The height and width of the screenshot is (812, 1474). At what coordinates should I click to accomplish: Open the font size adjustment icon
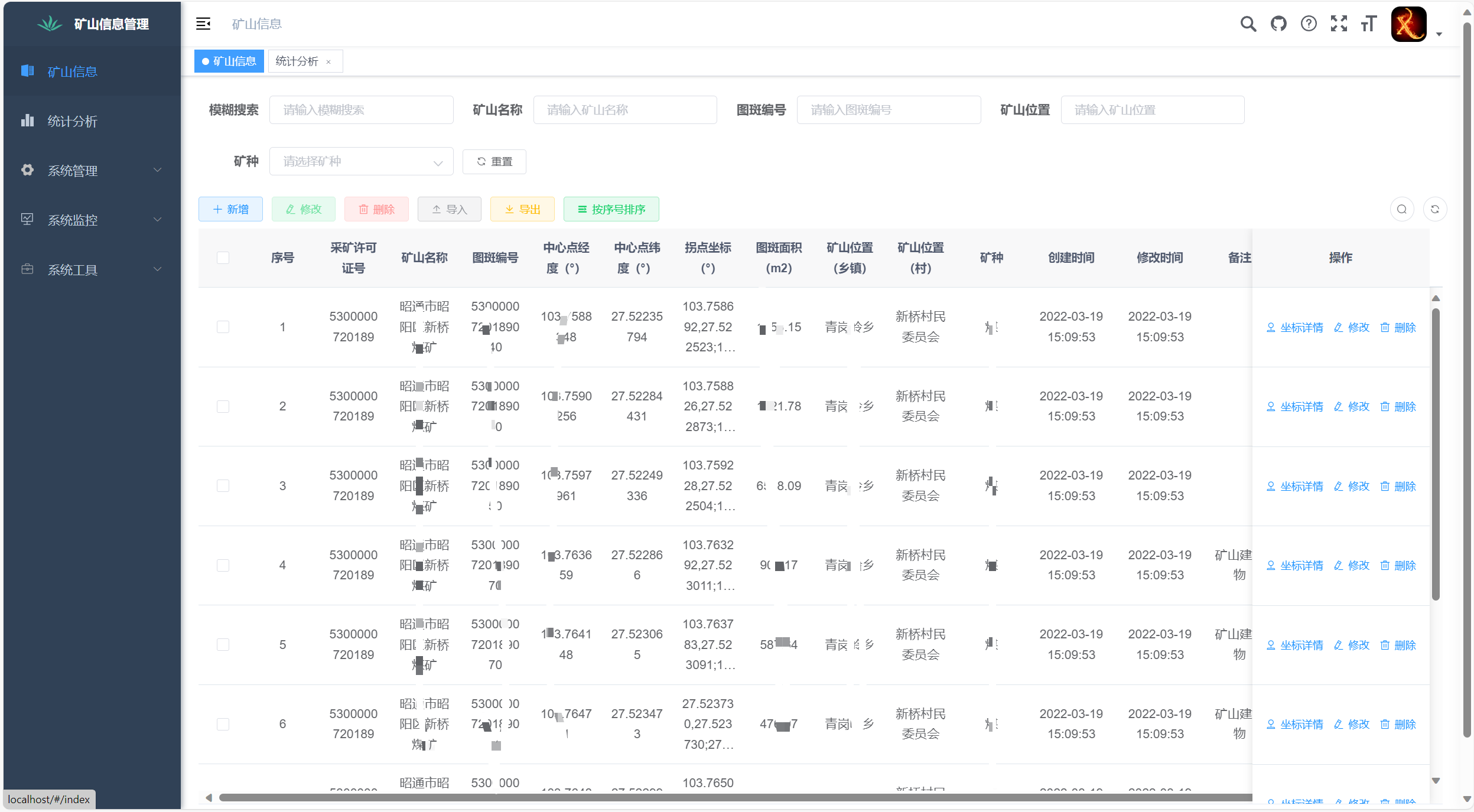point(1369,24)
